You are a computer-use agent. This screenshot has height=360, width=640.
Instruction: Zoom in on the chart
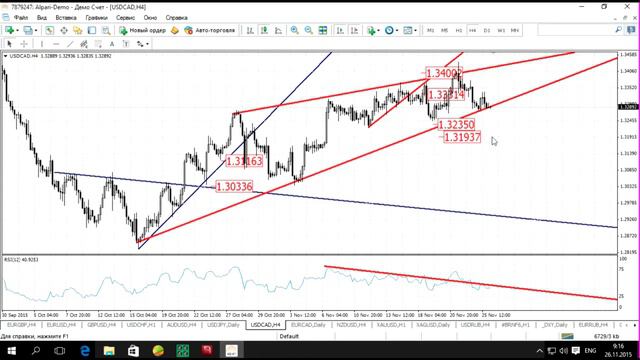click(x=294, y=30)
